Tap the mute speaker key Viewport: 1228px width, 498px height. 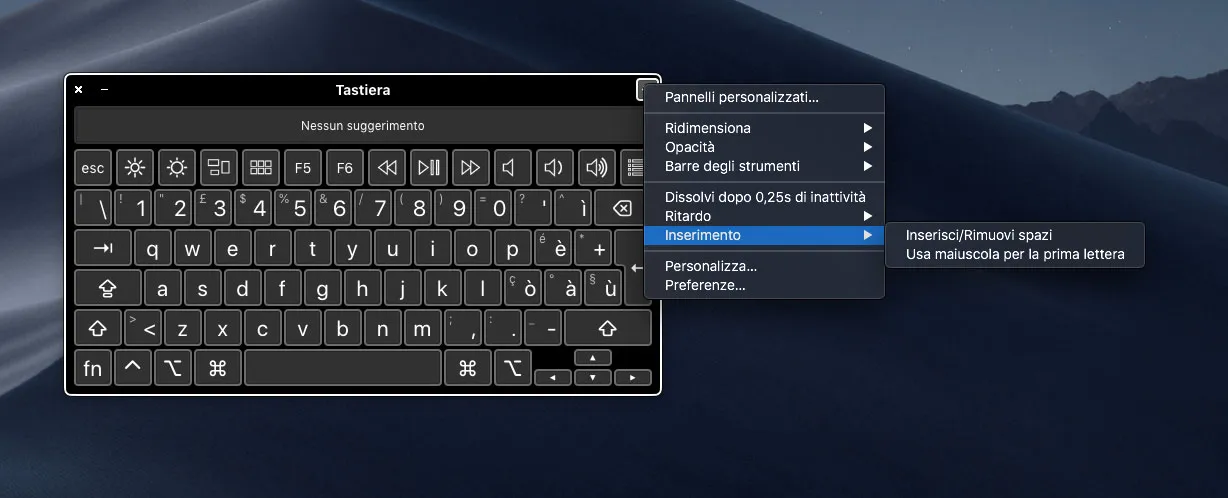[513, 167]
